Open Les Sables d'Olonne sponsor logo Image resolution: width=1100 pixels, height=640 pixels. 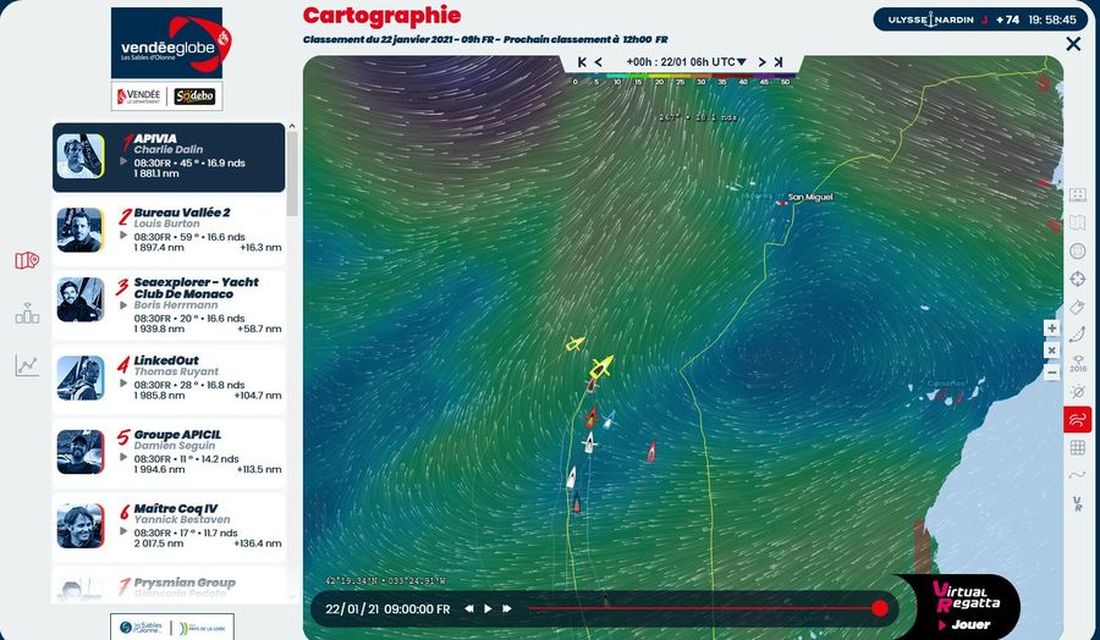click(140, 627)
